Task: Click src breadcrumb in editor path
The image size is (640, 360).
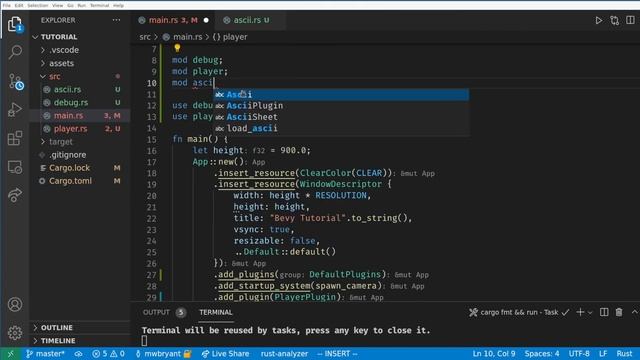Action: click(x=145, y=37)
